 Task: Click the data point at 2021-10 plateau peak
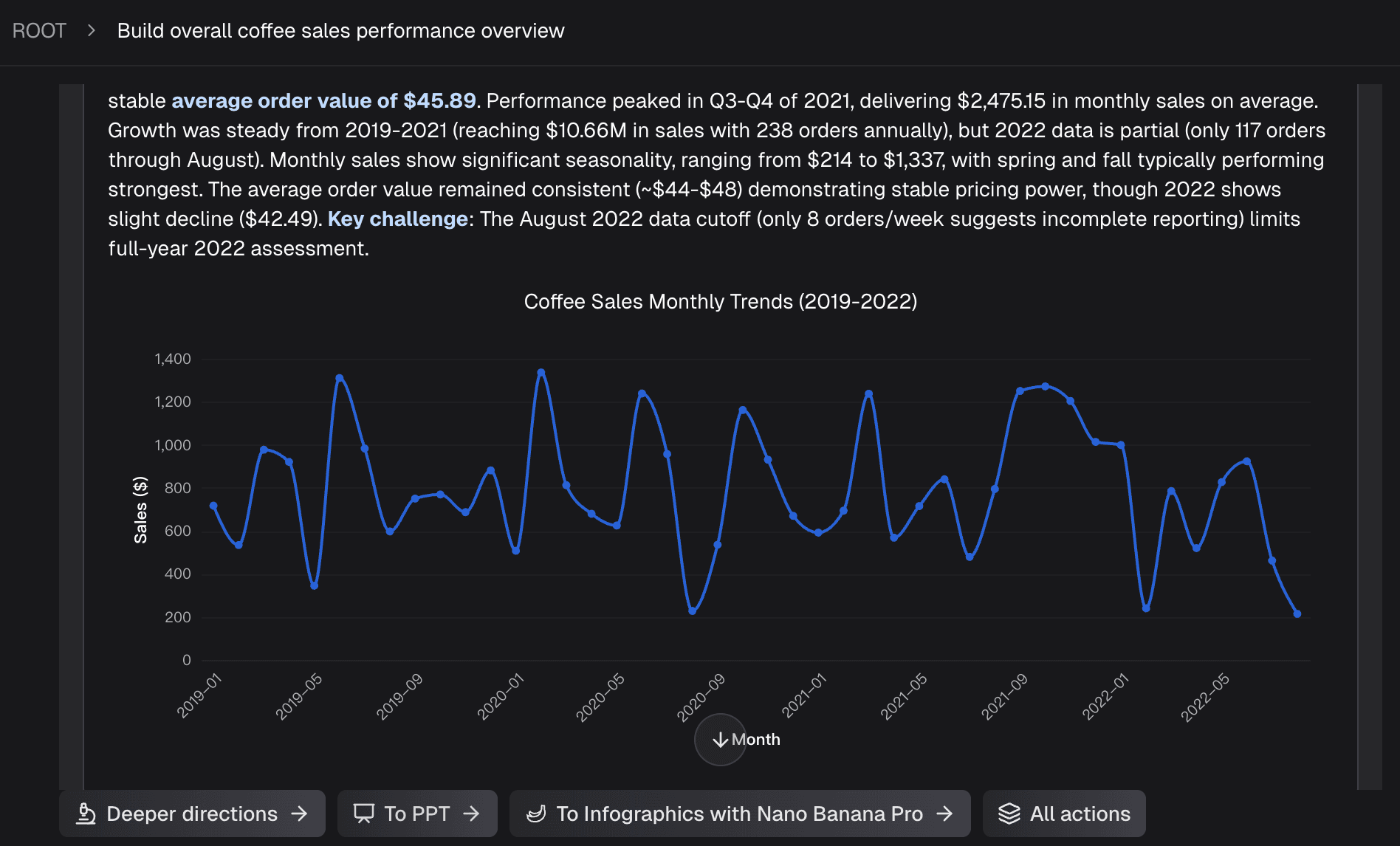click(x=1045, y=386)
